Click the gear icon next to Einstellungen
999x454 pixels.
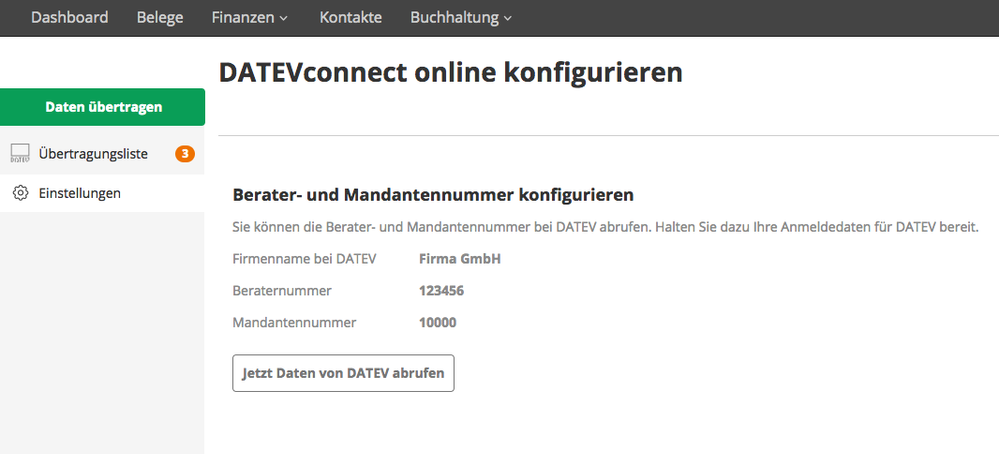20,193
